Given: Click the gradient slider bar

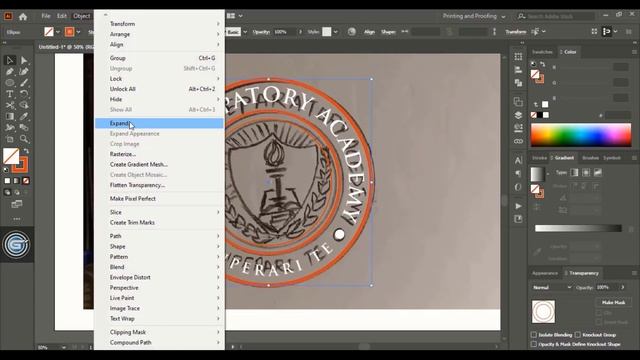Looking at the screenshot, I should [x=578, y=228].
